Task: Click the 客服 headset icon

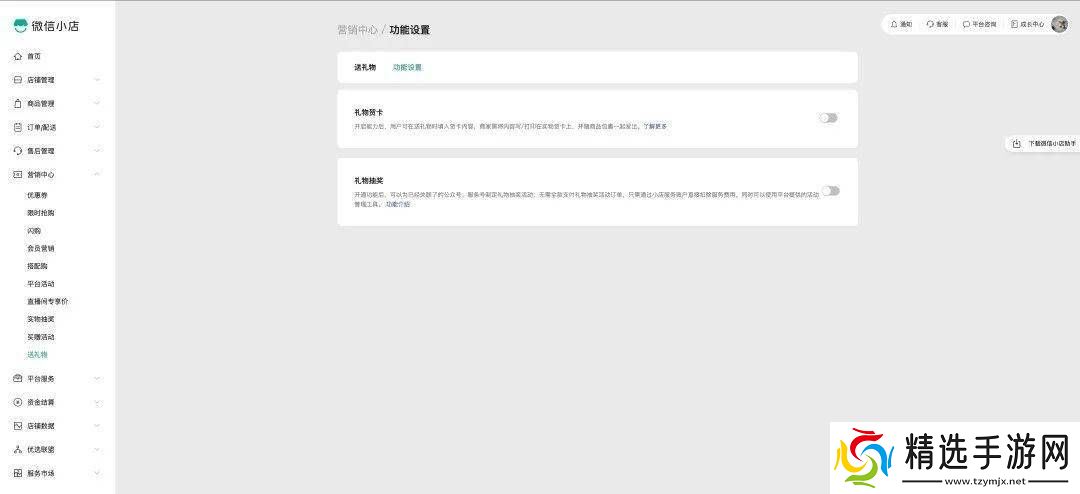Action: [x=931, y=24]
